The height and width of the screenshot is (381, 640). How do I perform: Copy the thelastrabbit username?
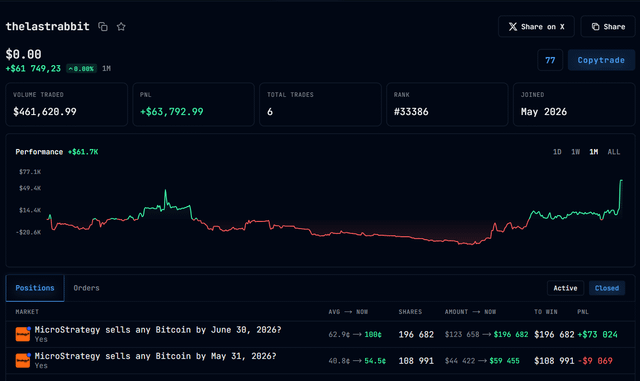pyautogui.click(x=103, y=27)
